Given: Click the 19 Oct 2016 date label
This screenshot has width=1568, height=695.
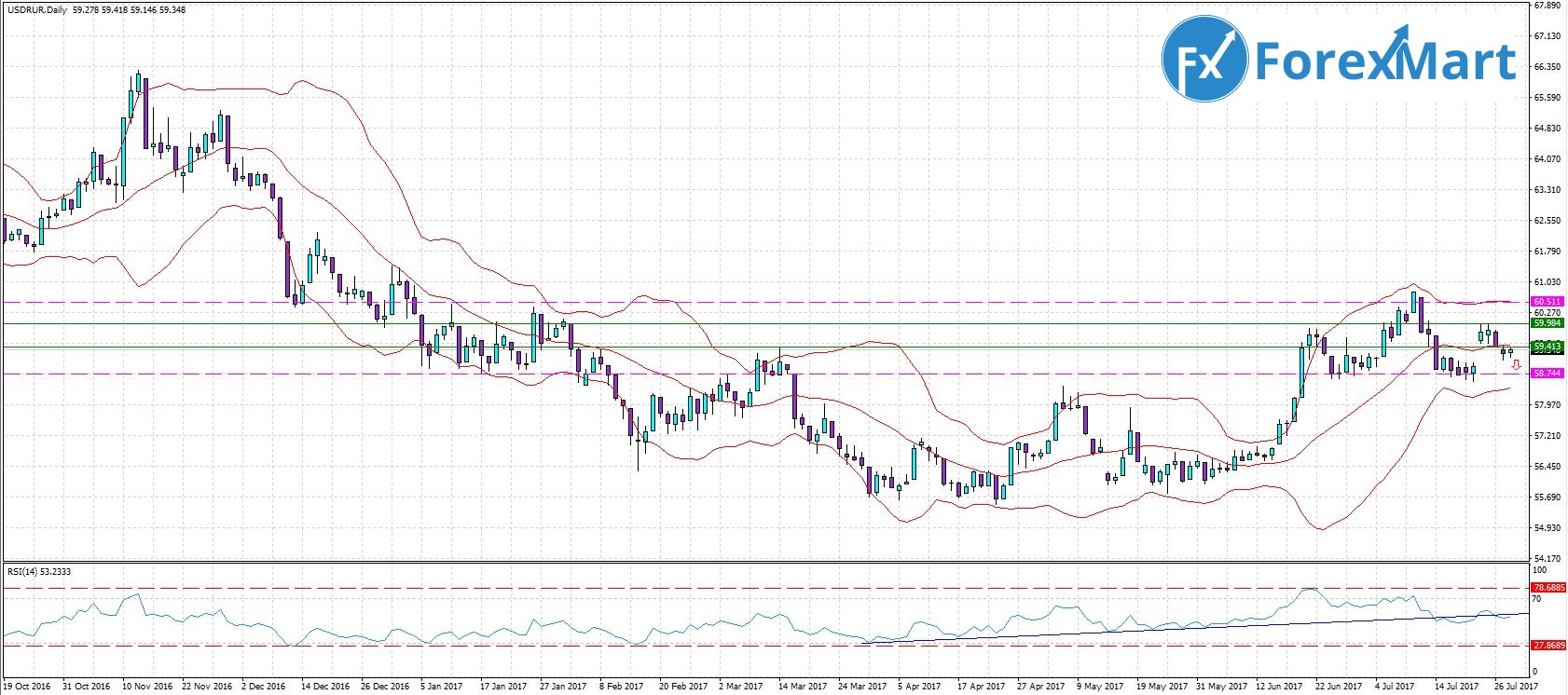Looking at the screenshot, I should tap(26, 687).
